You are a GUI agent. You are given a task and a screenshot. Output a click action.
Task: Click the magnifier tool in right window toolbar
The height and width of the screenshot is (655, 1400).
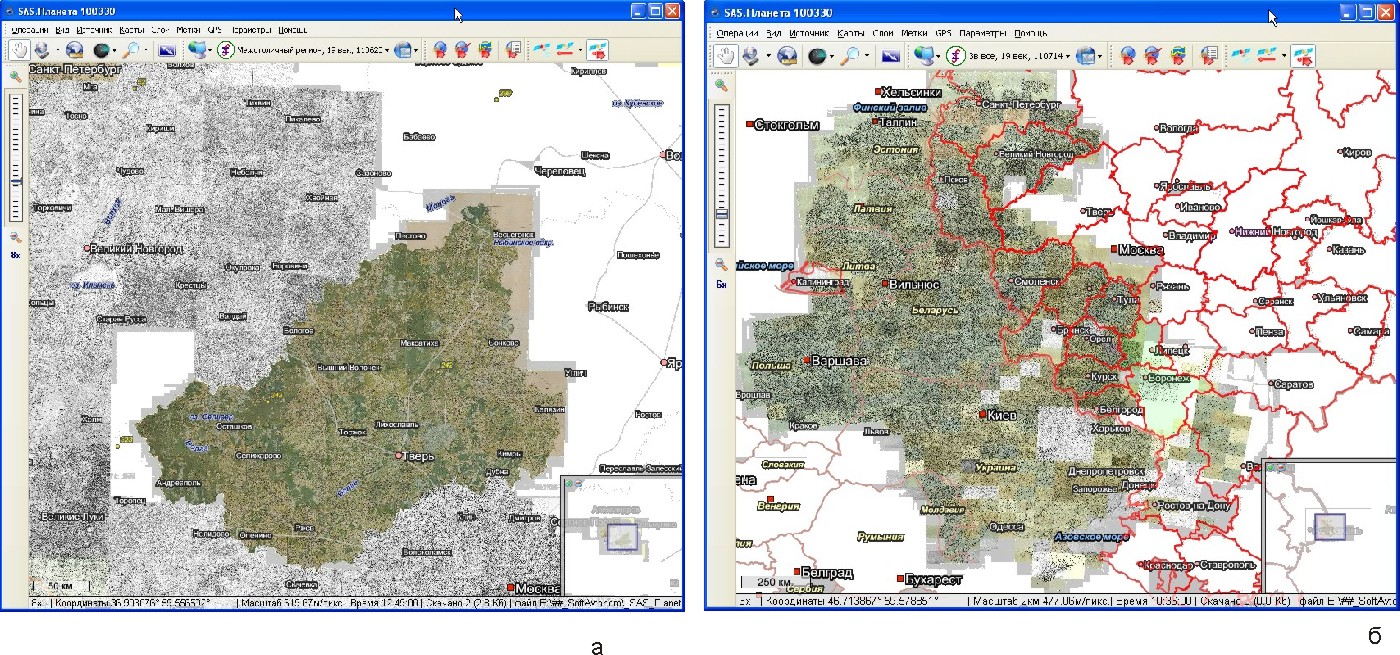852,56
